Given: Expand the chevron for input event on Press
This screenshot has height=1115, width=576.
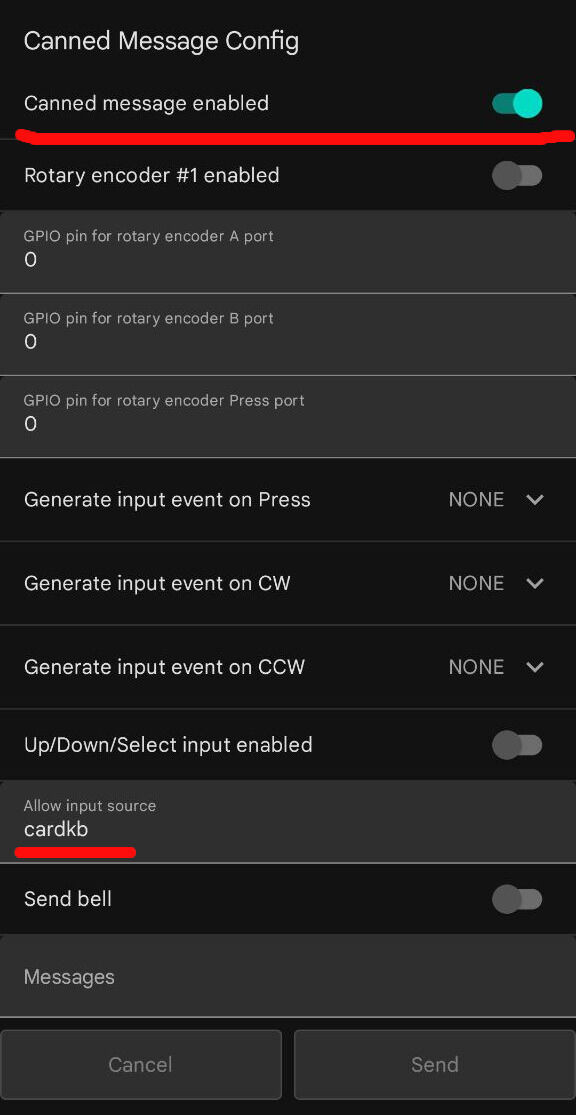Looking at the screenshot, I should click(535, 500).
